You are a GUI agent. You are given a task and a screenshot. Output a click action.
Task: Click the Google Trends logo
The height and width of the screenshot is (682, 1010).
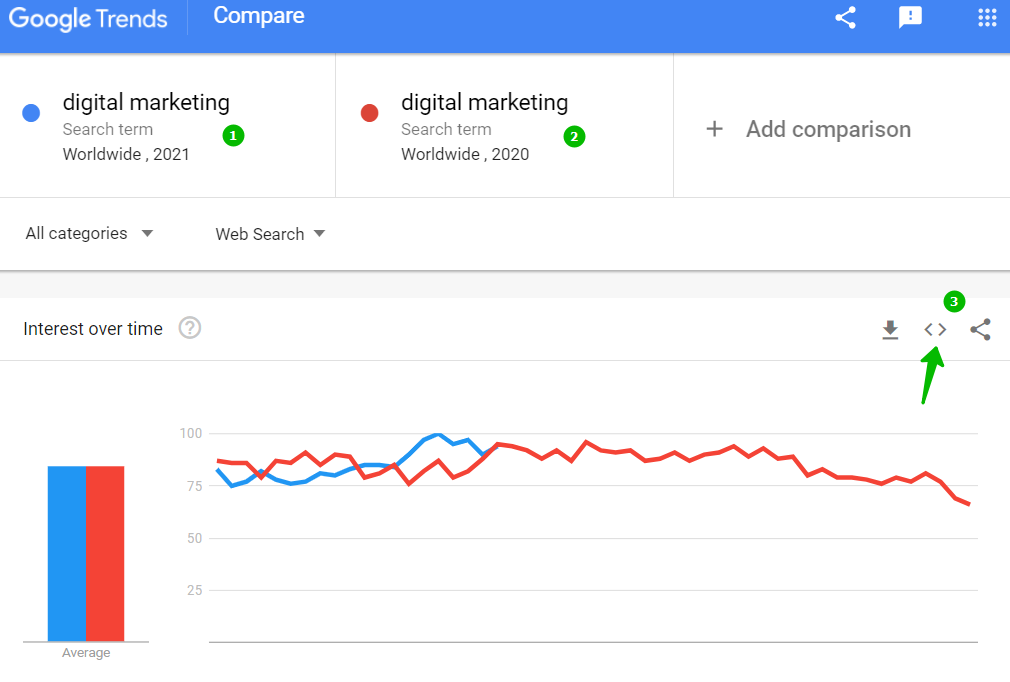click(x=88, y=18)
